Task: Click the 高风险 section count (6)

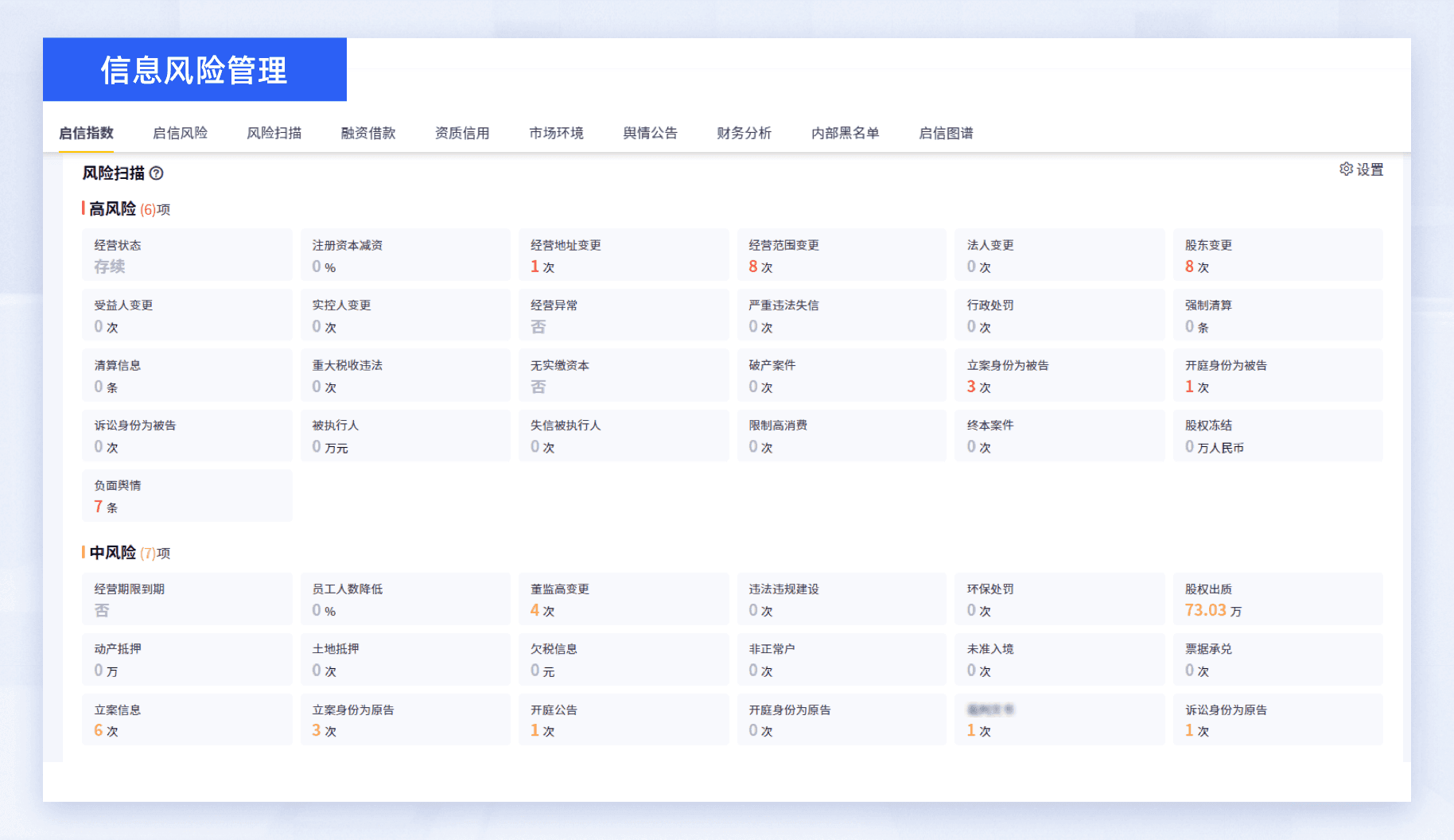Action: click(148, 210)
